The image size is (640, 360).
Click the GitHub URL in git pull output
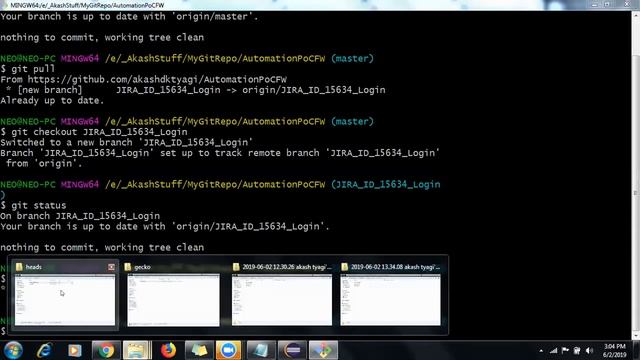pos(157,80)
